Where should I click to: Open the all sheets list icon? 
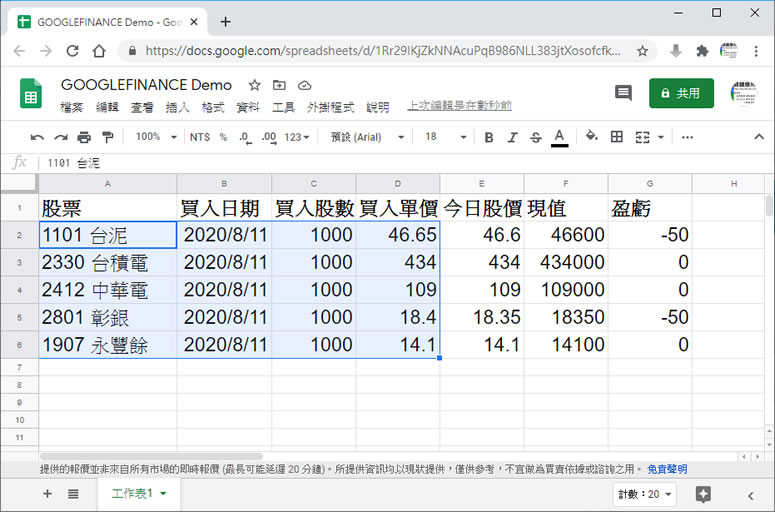click(x=73, y=493)
